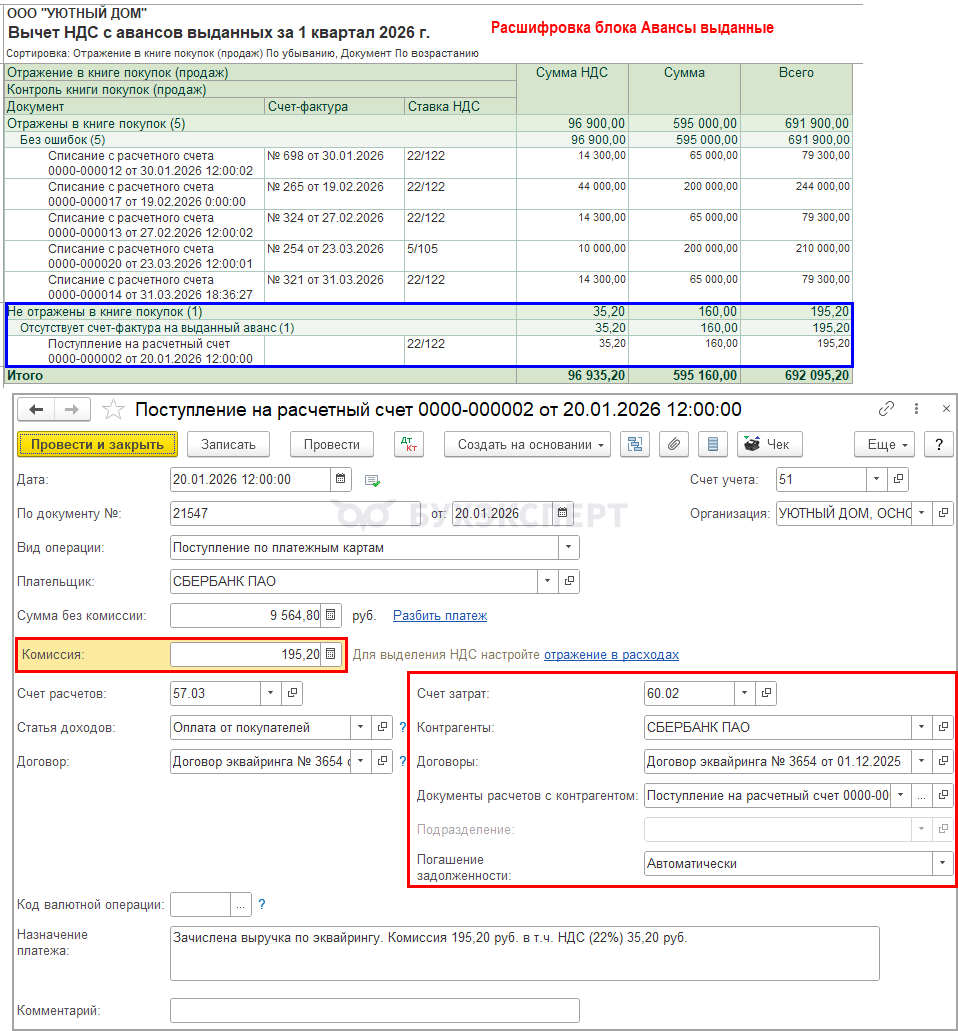Expand the Вид операции dropdown
958x1031 pixels.
pyautogui.click(x=569, y=548)
